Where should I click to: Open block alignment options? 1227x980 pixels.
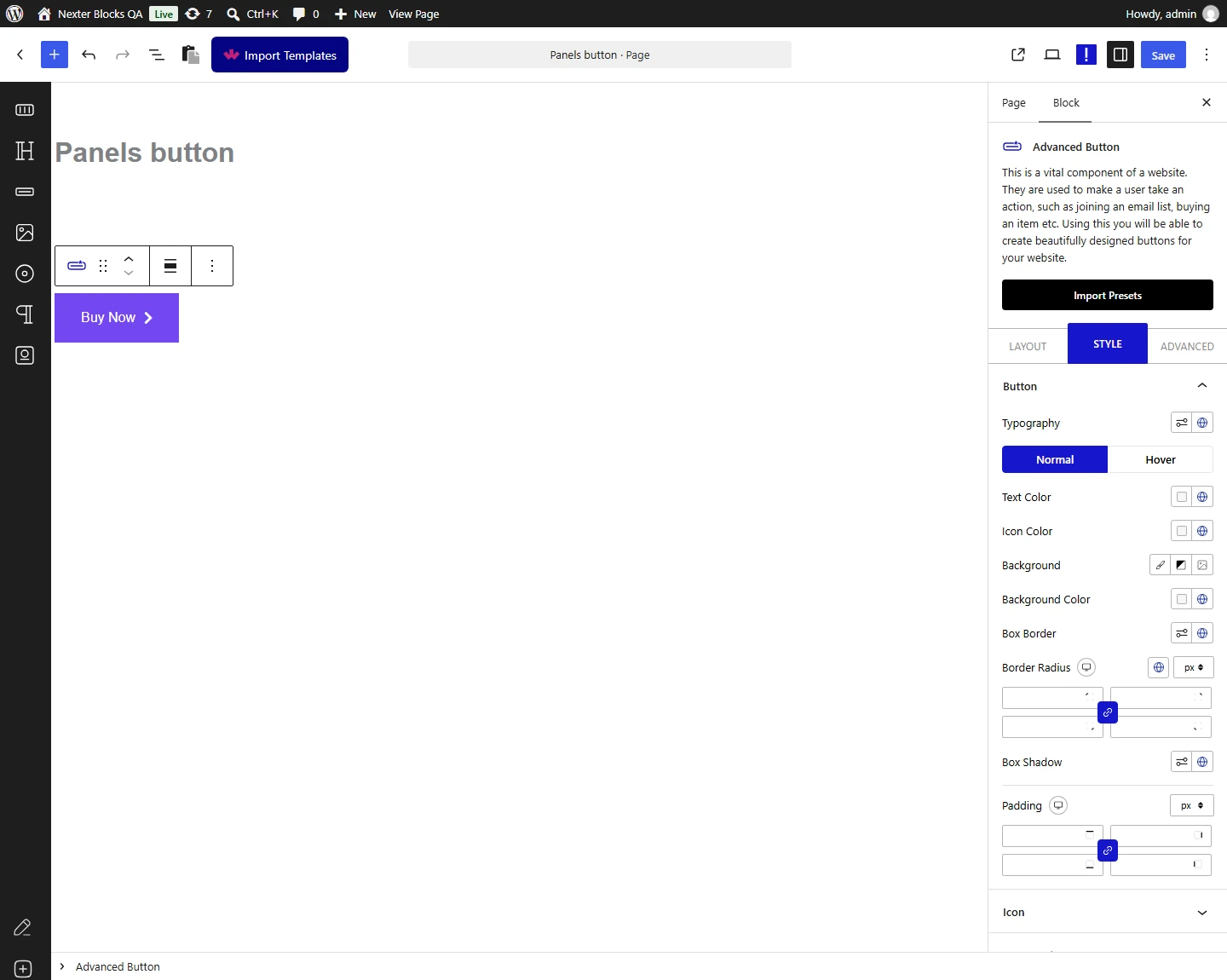click(x=170, y=266)
